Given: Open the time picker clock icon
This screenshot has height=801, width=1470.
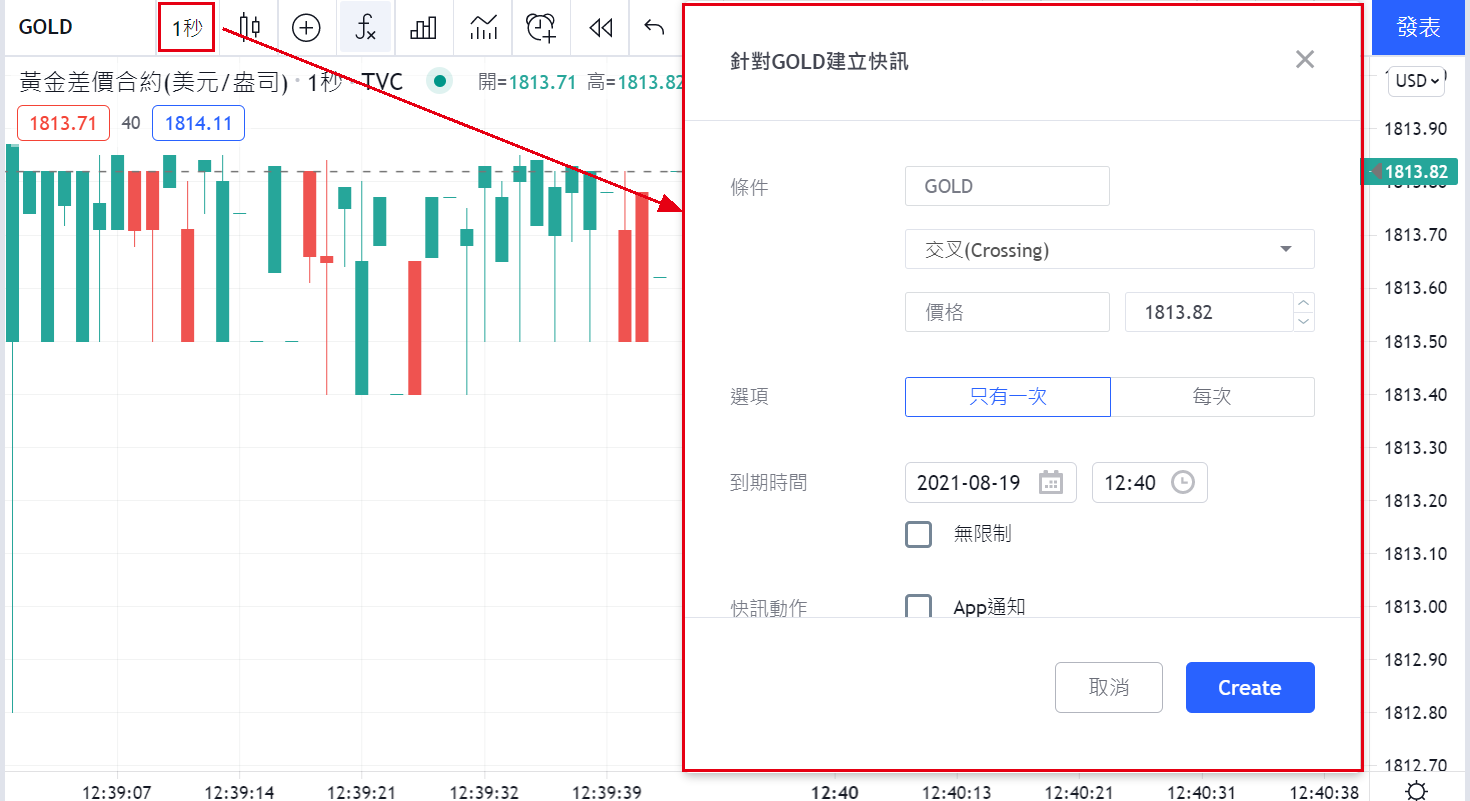Looking at the screenshot, I should click(x=1182, y=483).
